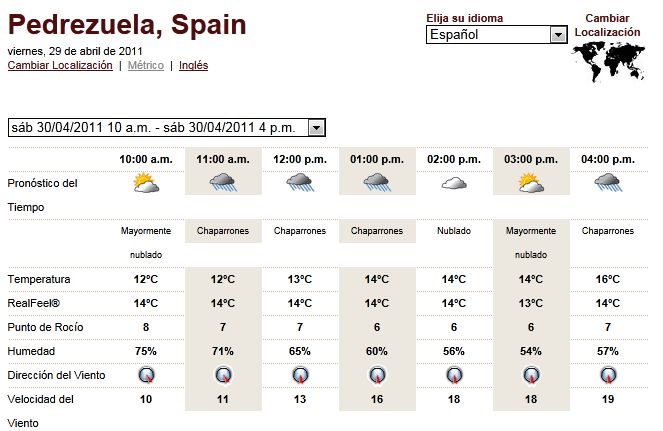This screenshot has height=431, width=663.
Task: Select the 03:00 p.m. column header
Action: click(531, 159)
